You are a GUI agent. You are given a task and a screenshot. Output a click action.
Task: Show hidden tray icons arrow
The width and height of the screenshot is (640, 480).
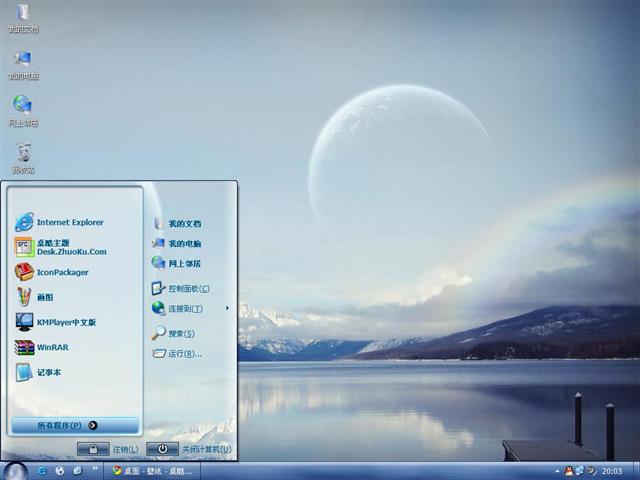pos(557,471)
